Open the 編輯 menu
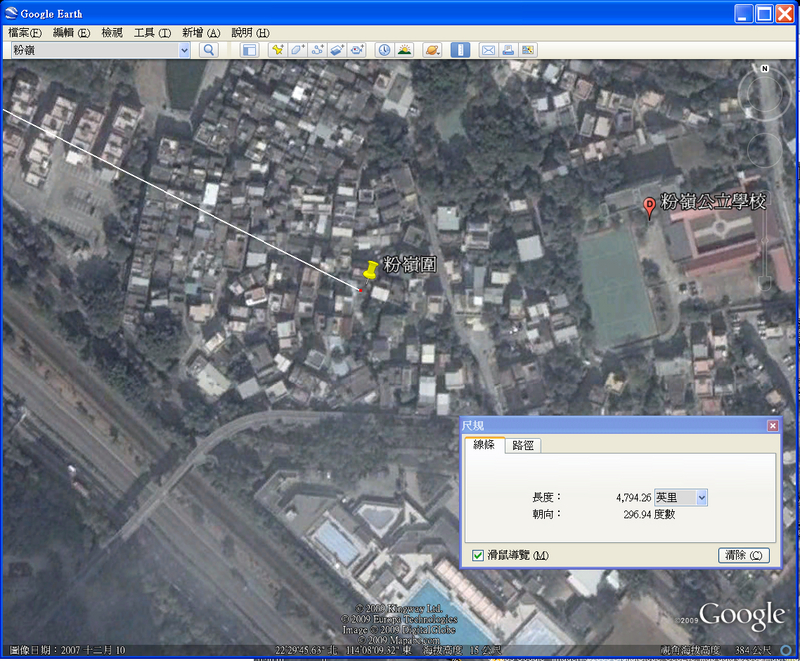This screenshot has height=661, width=800. 71,33
